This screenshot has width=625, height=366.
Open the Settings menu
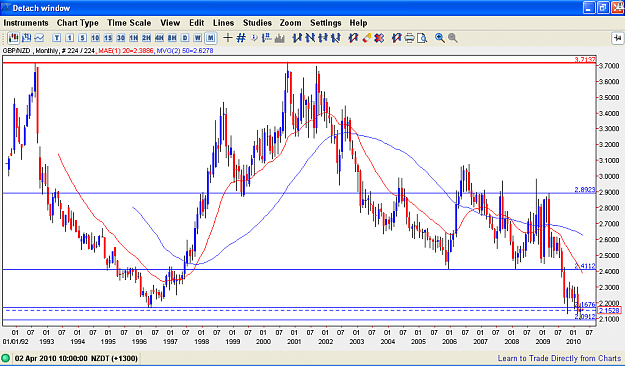(x=325, y=23)
